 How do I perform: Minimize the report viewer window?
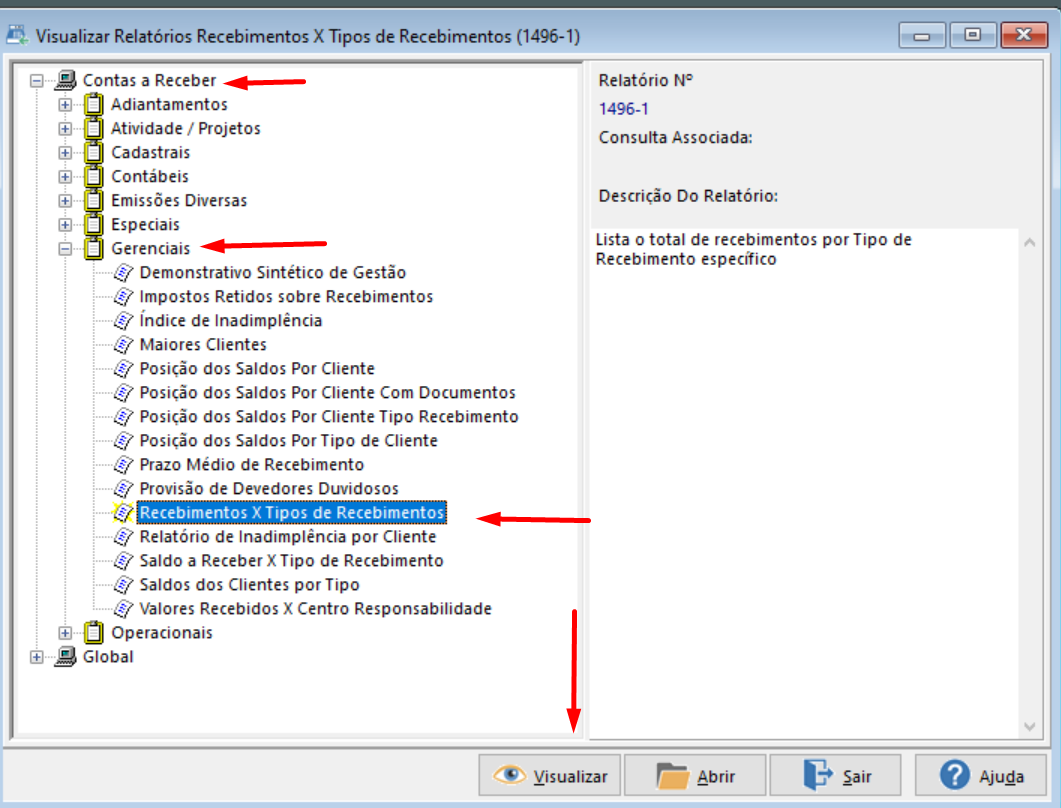point(922,35)
